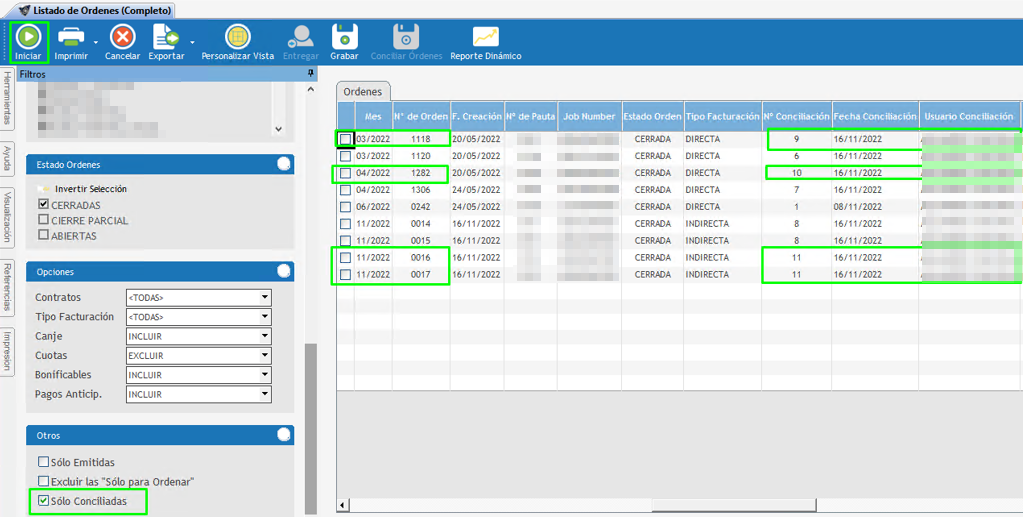This screenshot has width=1023, height=517.
Task: Click the Conciliar Ordenes icon
Action: point(406,37)
